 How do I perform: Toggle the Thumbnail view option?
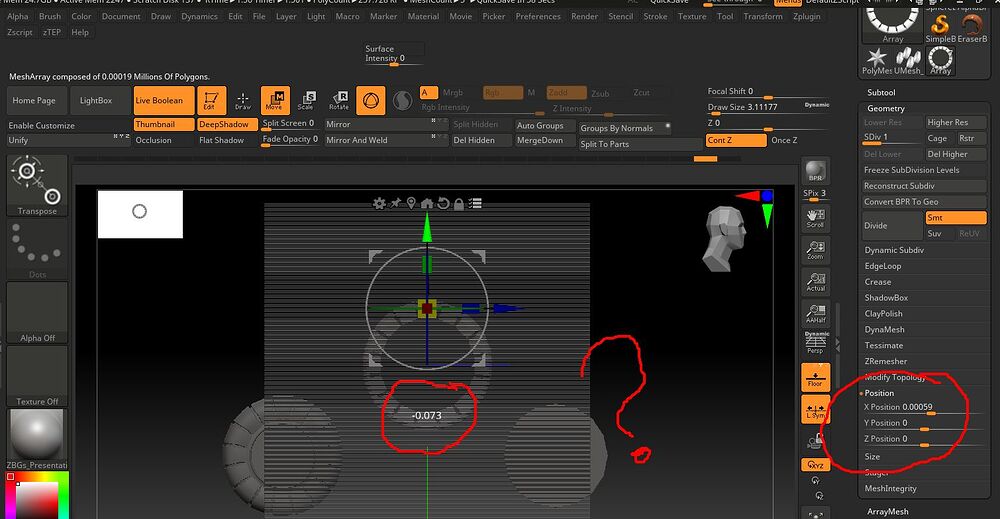pyautogui.click(x=163, y=124)
